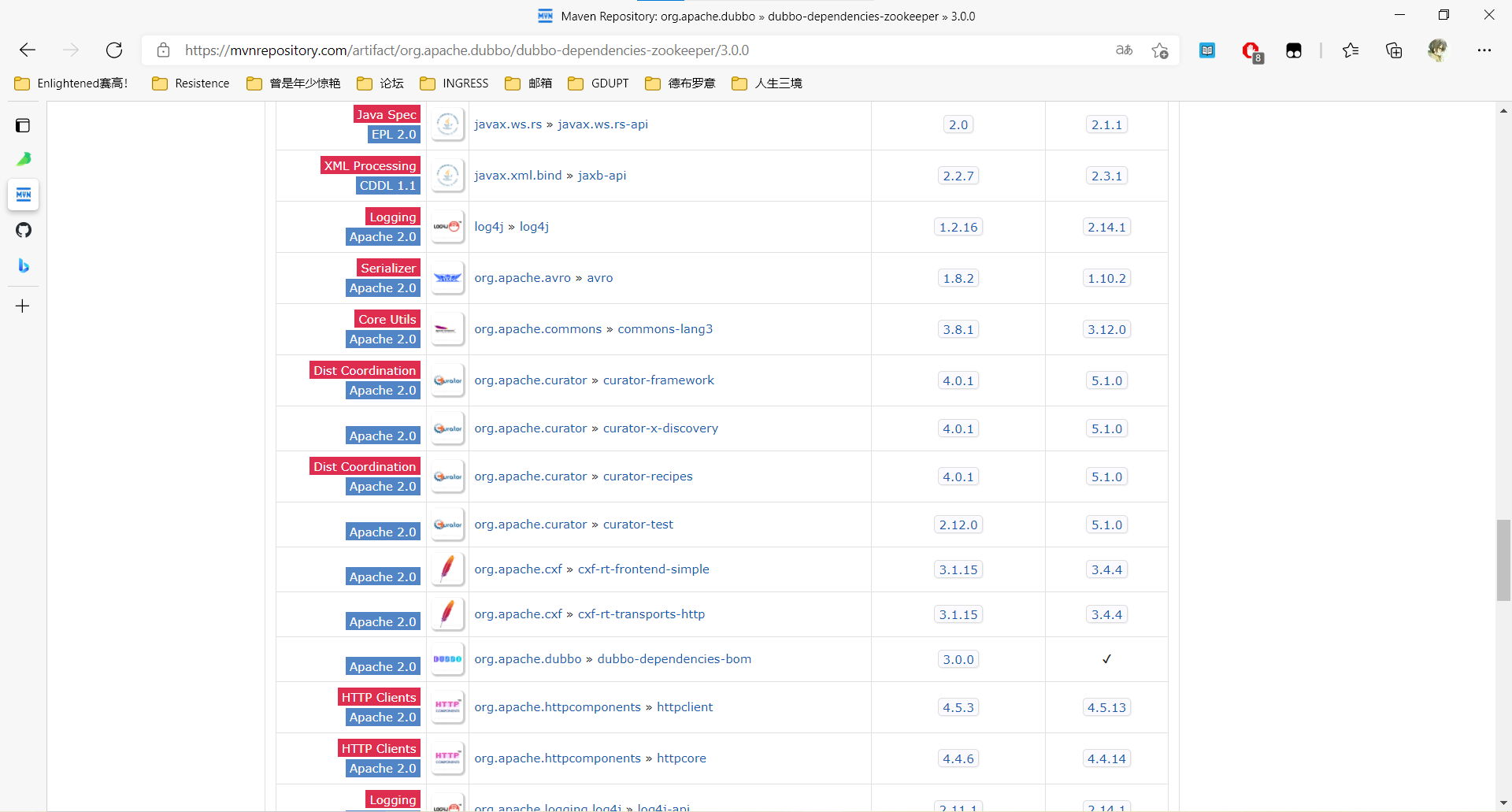Click the Serializer category tag
Screen dimensions: 1512x812
(388, 268)
